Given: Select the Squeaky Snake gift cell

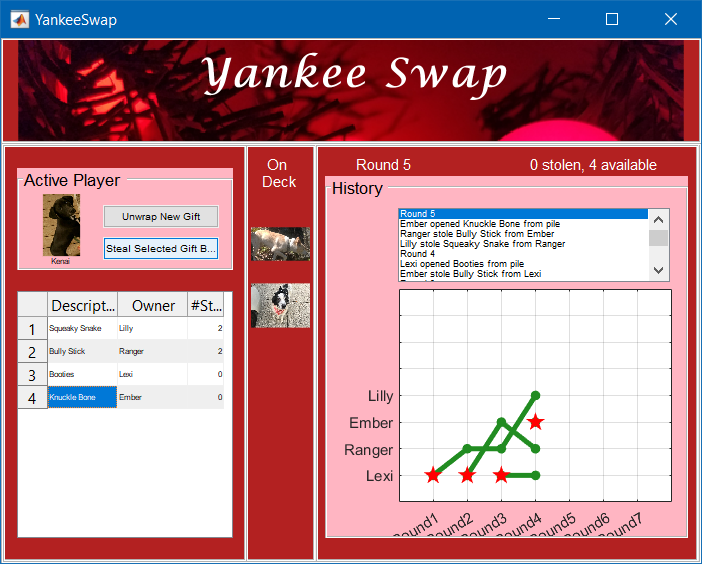Looking at the screenshot, I should pos(82,328).
